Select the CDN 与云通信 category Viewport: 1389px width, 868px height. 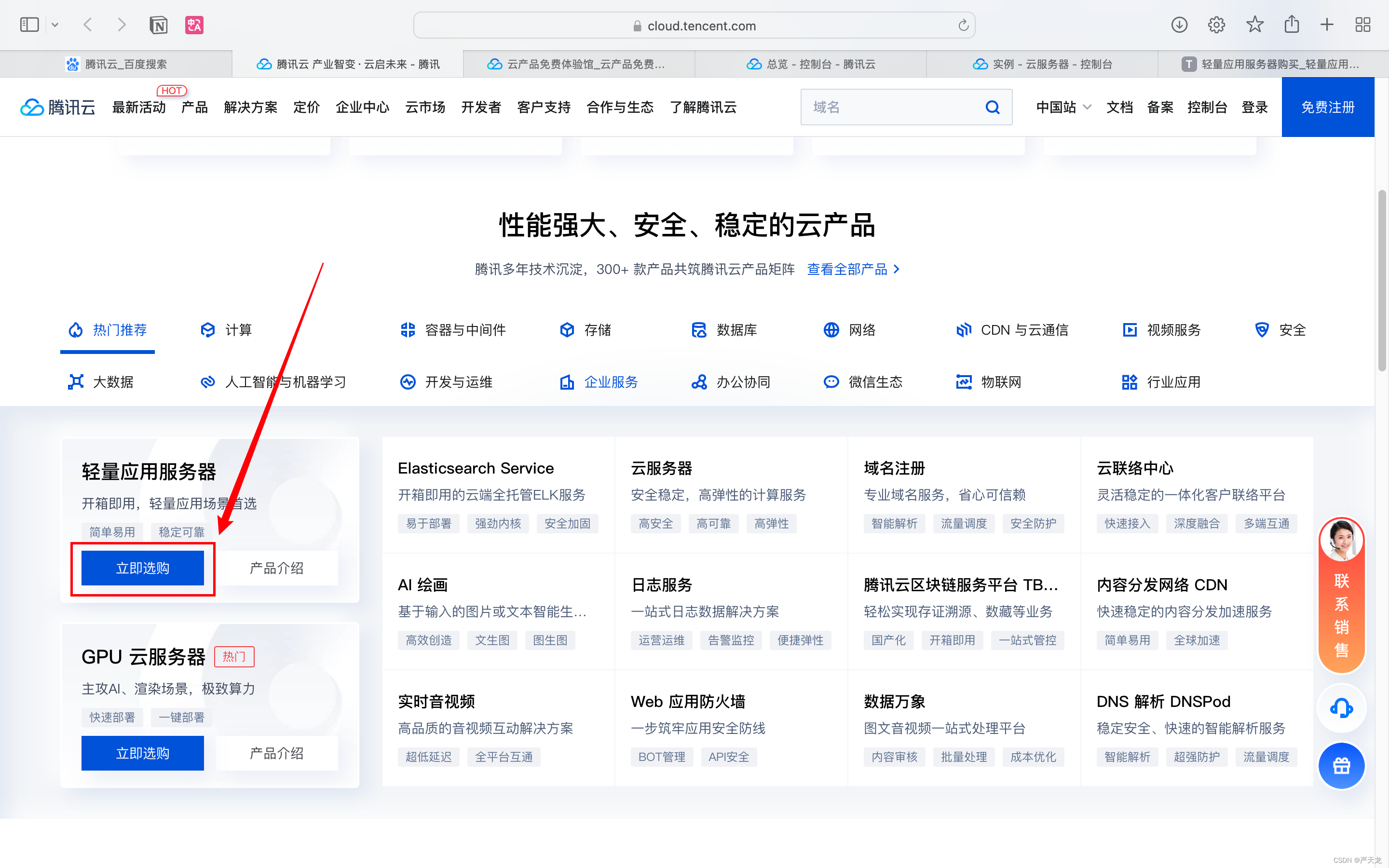1012,330
